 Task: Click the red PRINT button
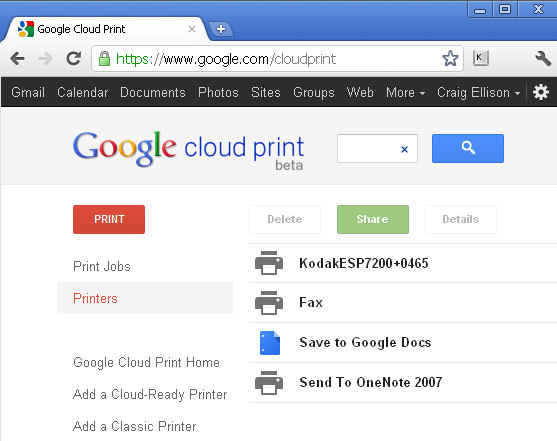[109, 219]
